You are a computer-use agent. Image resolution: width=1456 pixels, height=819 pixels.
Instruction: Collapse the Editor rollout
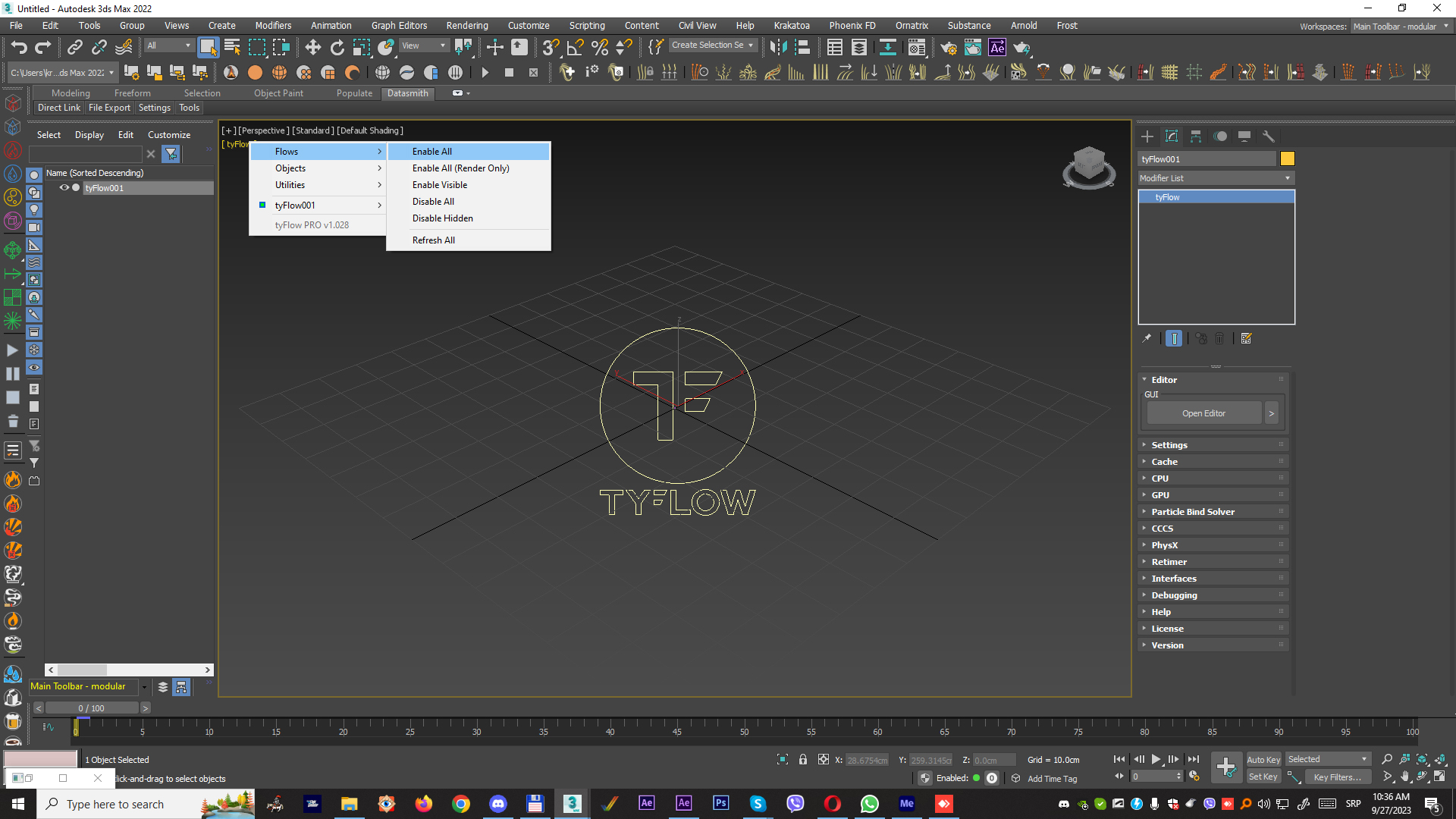1213,380
